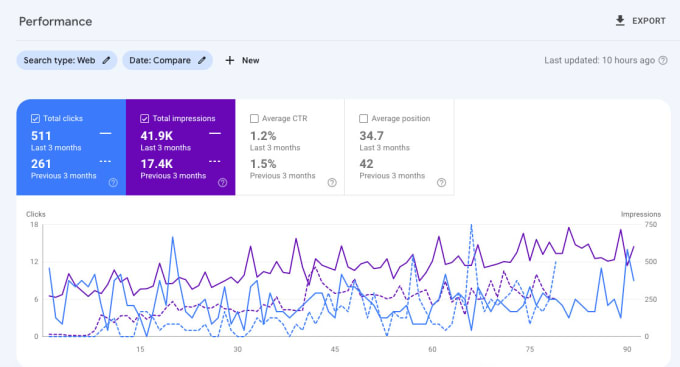Uncheck the Total clicks checkbox
This screenshot has width=680, height=367.
pyautogui.click(x=36, y=118)
